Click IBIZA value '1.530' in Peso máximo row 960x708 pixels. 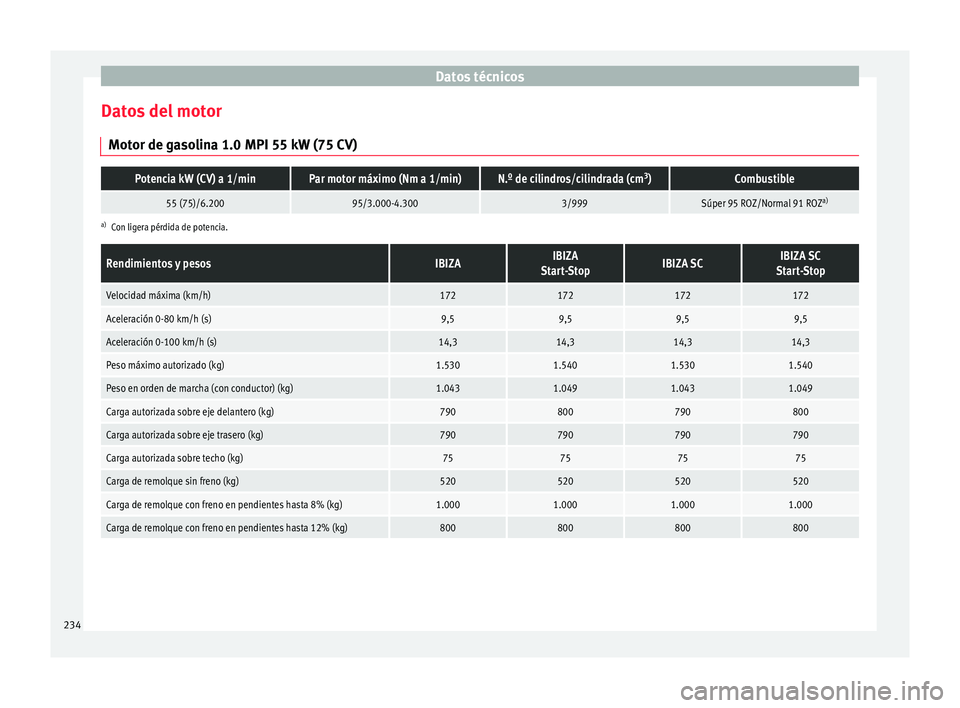448,365
